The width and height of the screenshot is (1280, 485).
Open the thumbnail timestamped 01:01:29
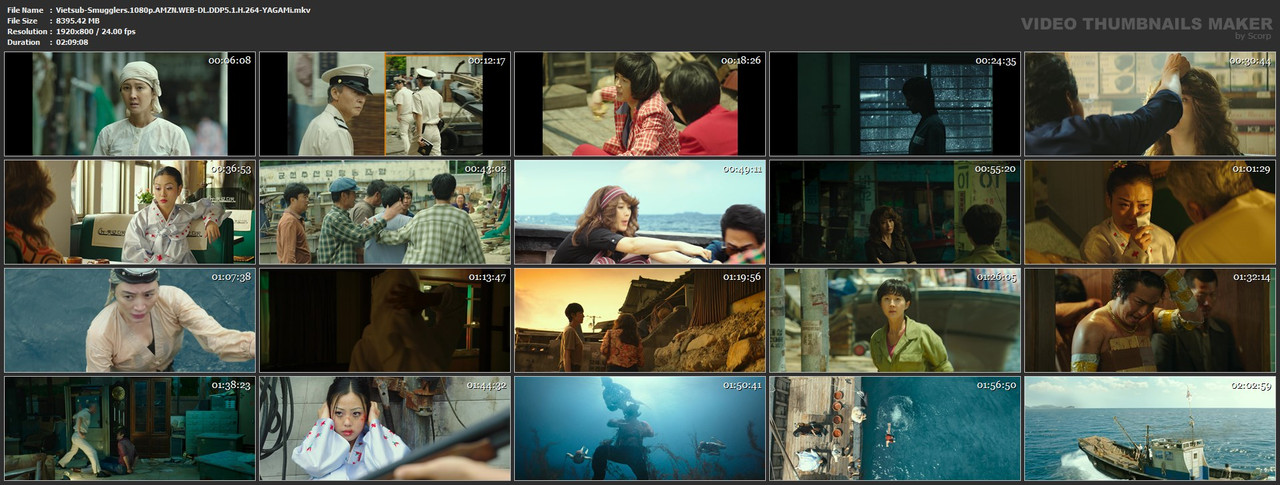click(x=1150, y=212)
